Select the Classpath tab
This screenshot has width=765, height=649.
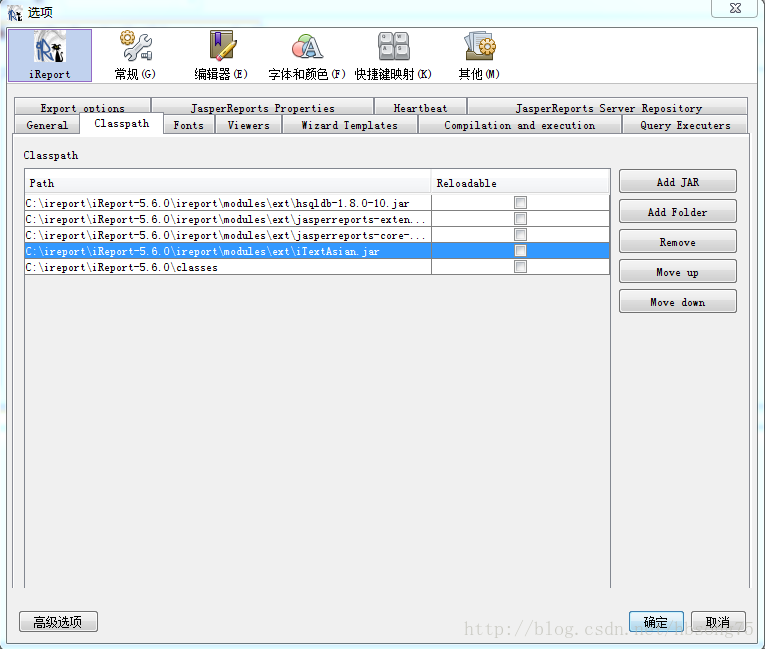click(x=121, y=123)
